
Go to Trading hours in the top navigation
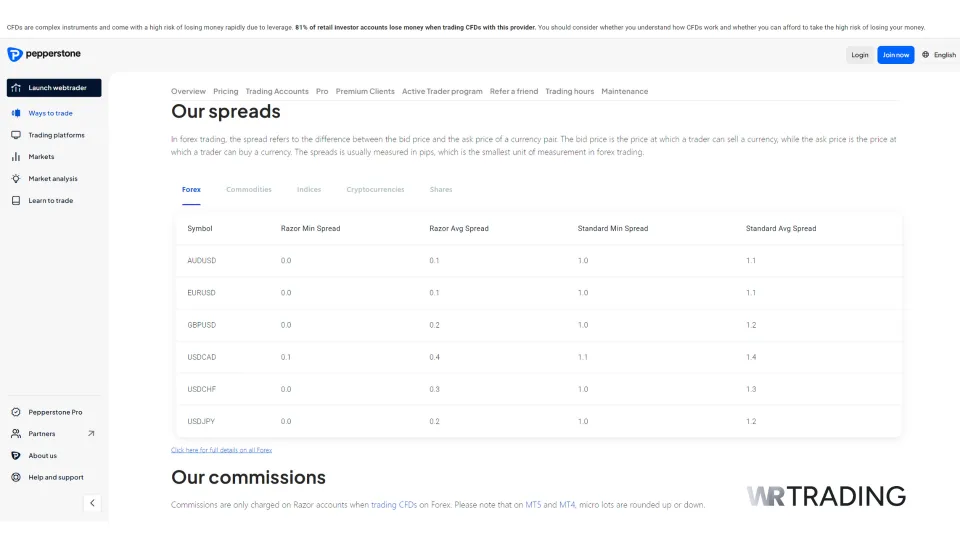(569, 91)
